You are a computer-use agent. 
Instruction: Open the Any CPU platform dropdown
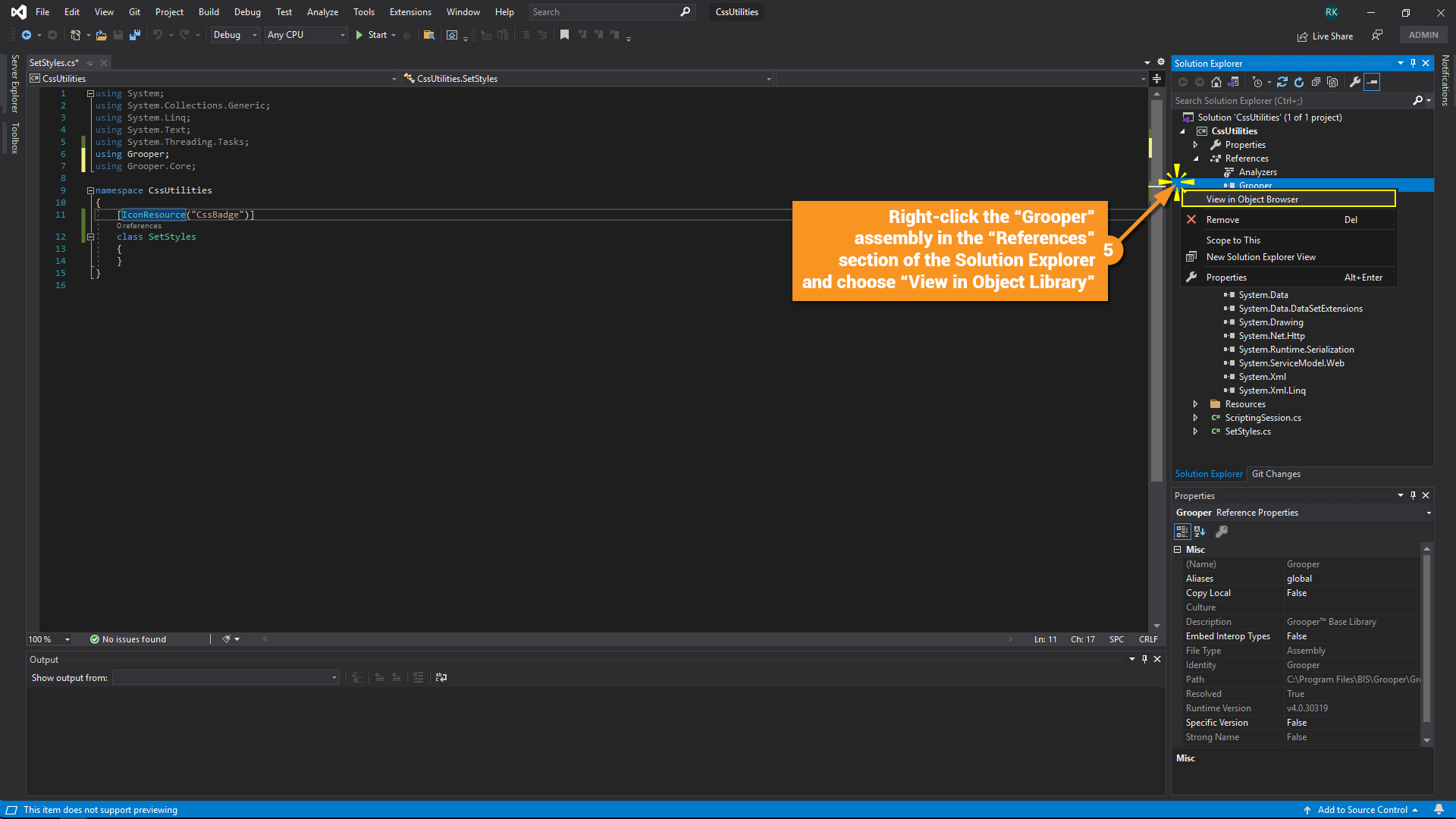pyautogui.click(x=306, y=35)
